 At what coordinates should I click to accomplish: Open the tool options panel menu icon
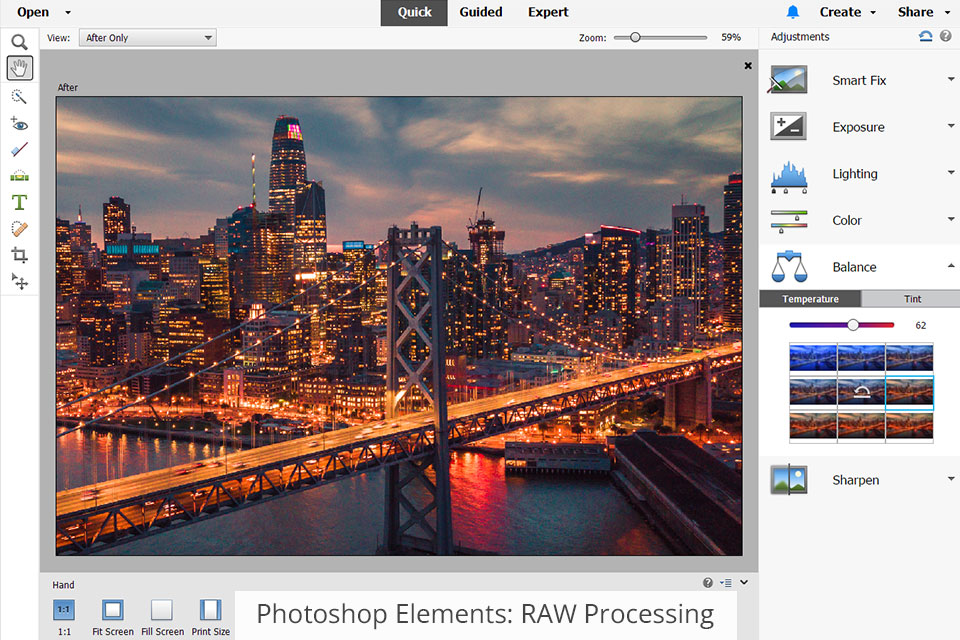click(x=726, y=583)
